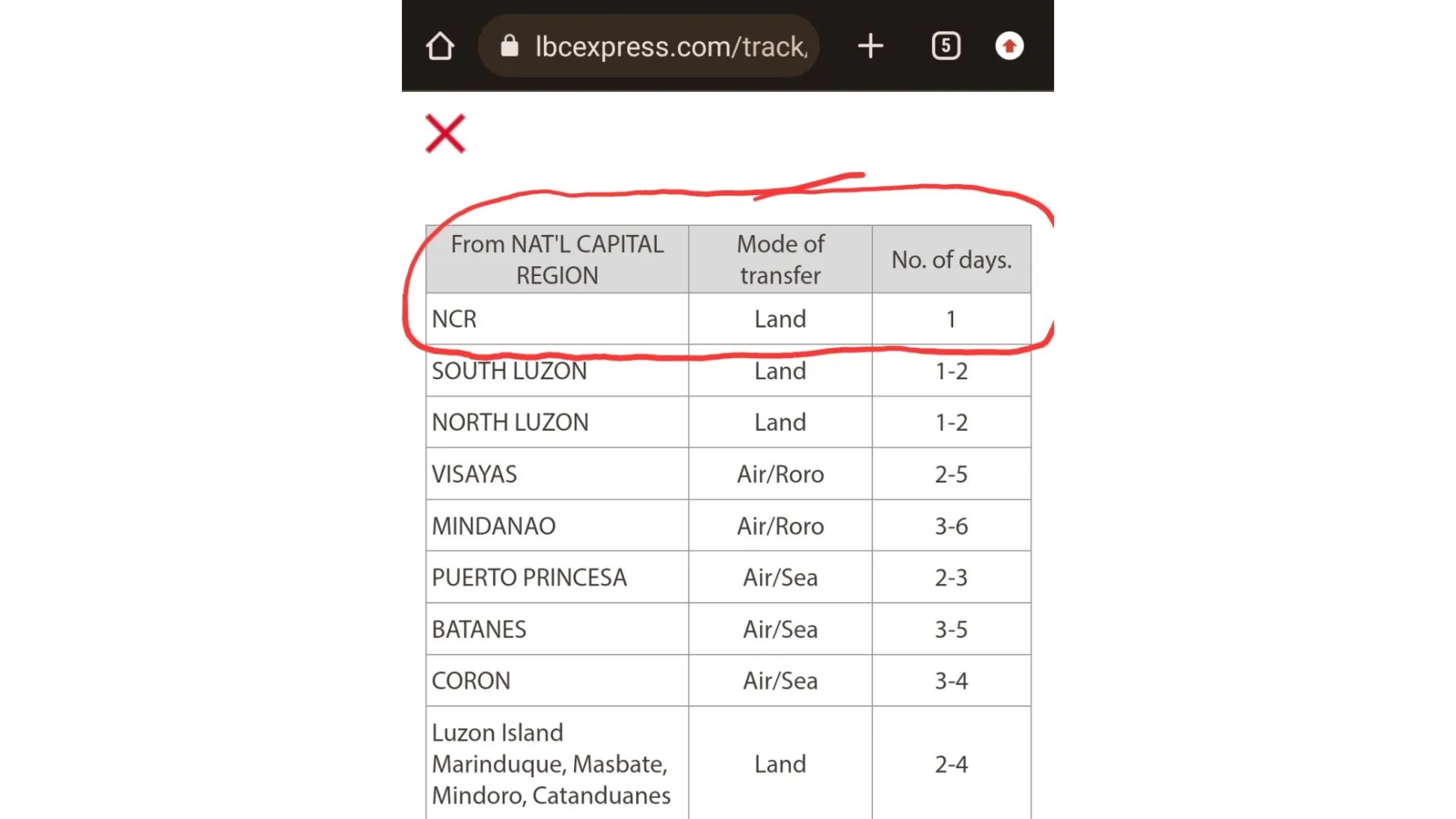Click the 'From NAT'L CAPITAL REGION' header
Screen dimensions: 1456x819
click(x=557, y=260)
